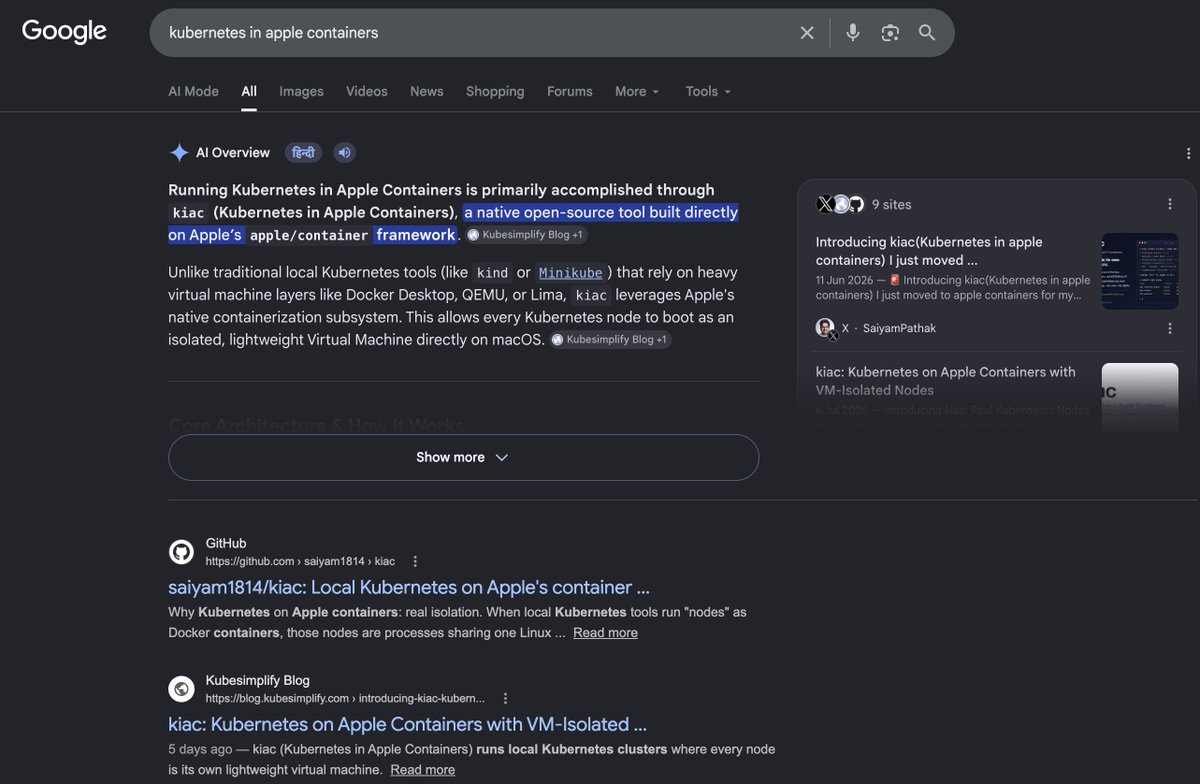Open Kubesimplify 'kiac: Kubernetes on Apple Containers' result
1200x784 pixels.
click(407, 724)
